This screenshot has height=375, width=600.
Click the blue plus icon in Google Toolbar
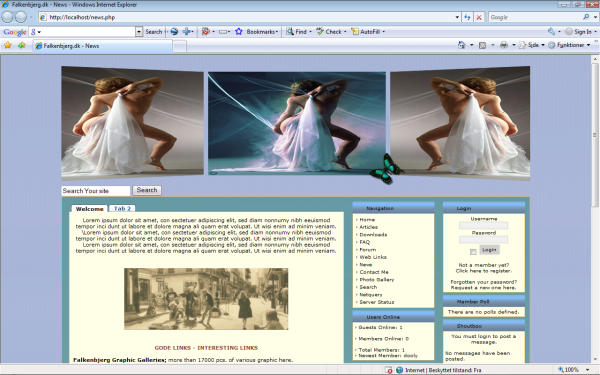186,32
